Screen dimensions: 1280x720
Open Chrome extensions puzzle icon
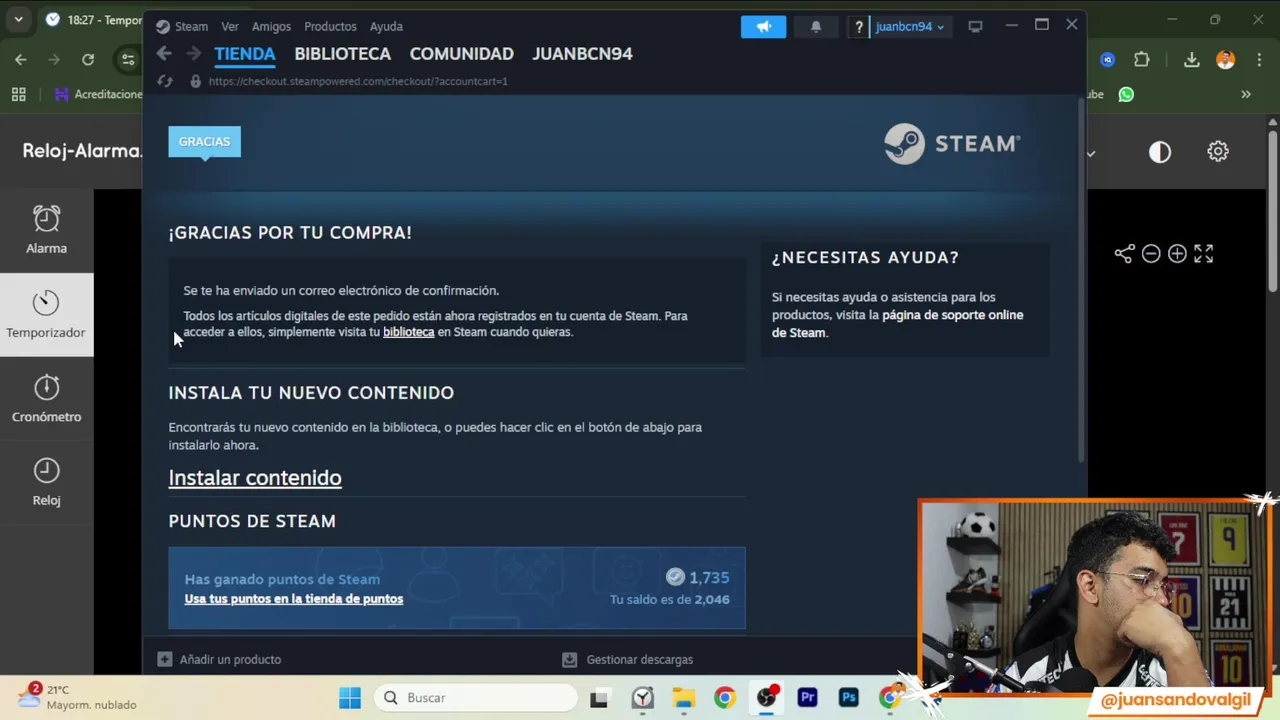point(1142,60)
